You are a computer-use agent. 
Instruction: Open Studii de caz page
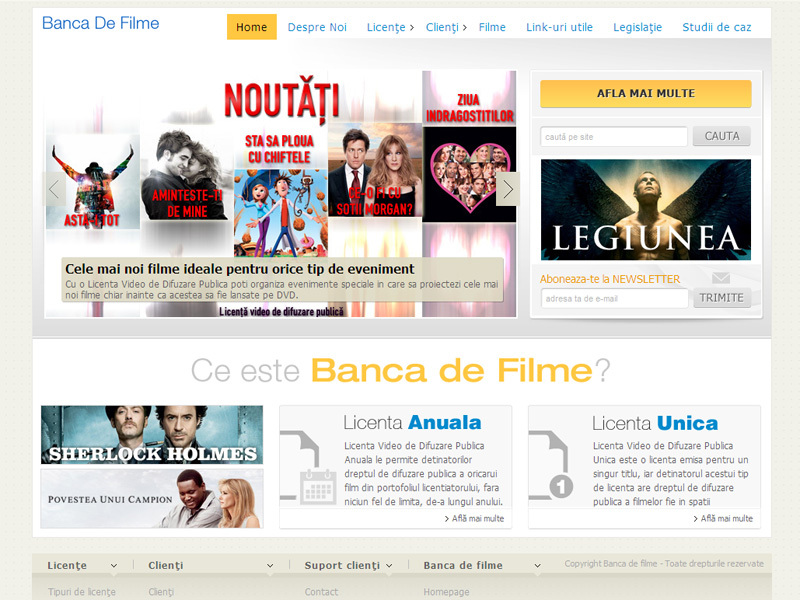tap(716, 27)
